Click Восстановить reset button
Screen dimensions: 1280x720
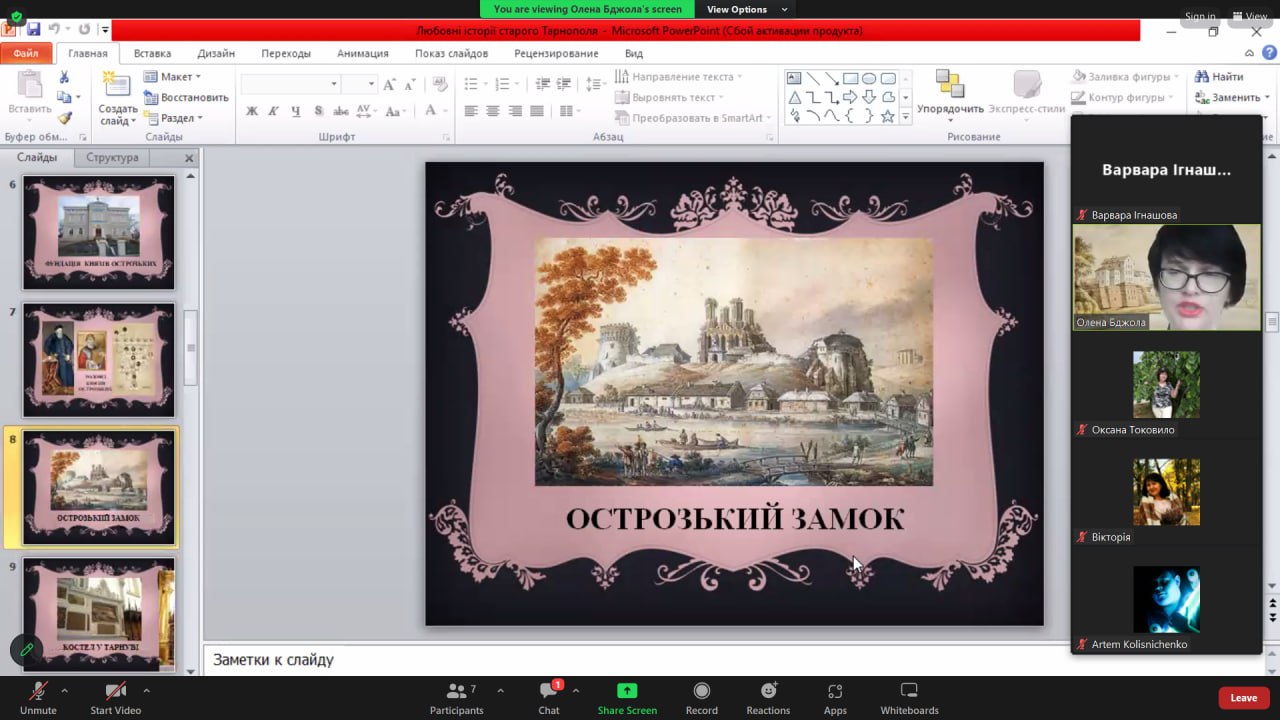click(x=186, y=98)
